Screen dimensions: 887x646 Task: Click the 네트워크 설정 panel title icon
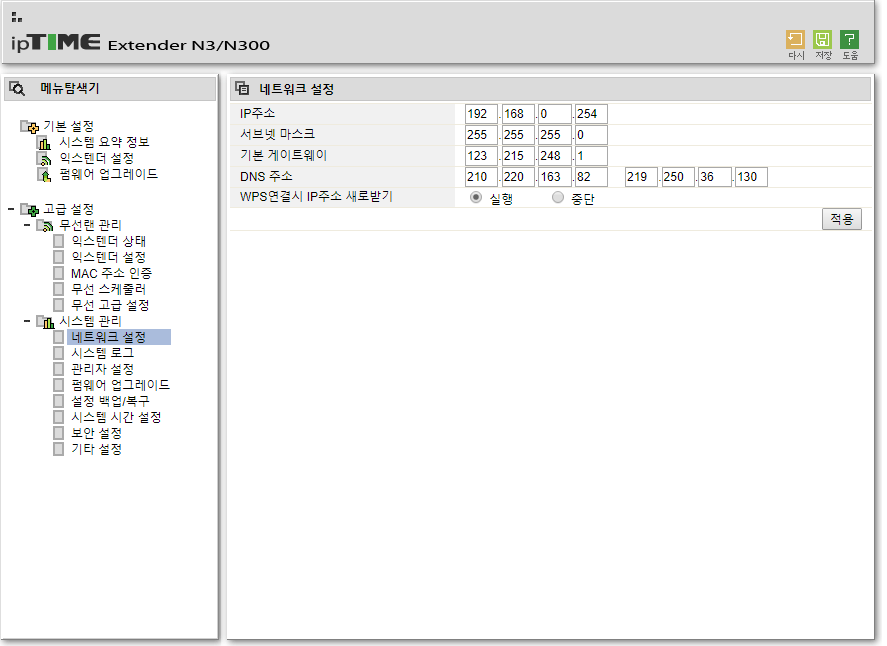242,88
